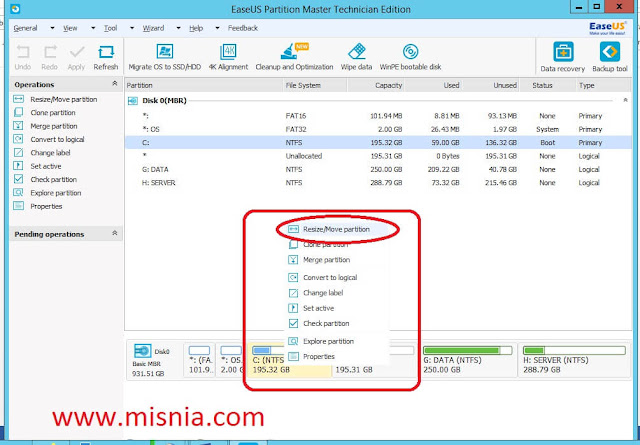Select Explore partition in context menu
Screen dimensions: 640x445
click(x=321, y=341)
